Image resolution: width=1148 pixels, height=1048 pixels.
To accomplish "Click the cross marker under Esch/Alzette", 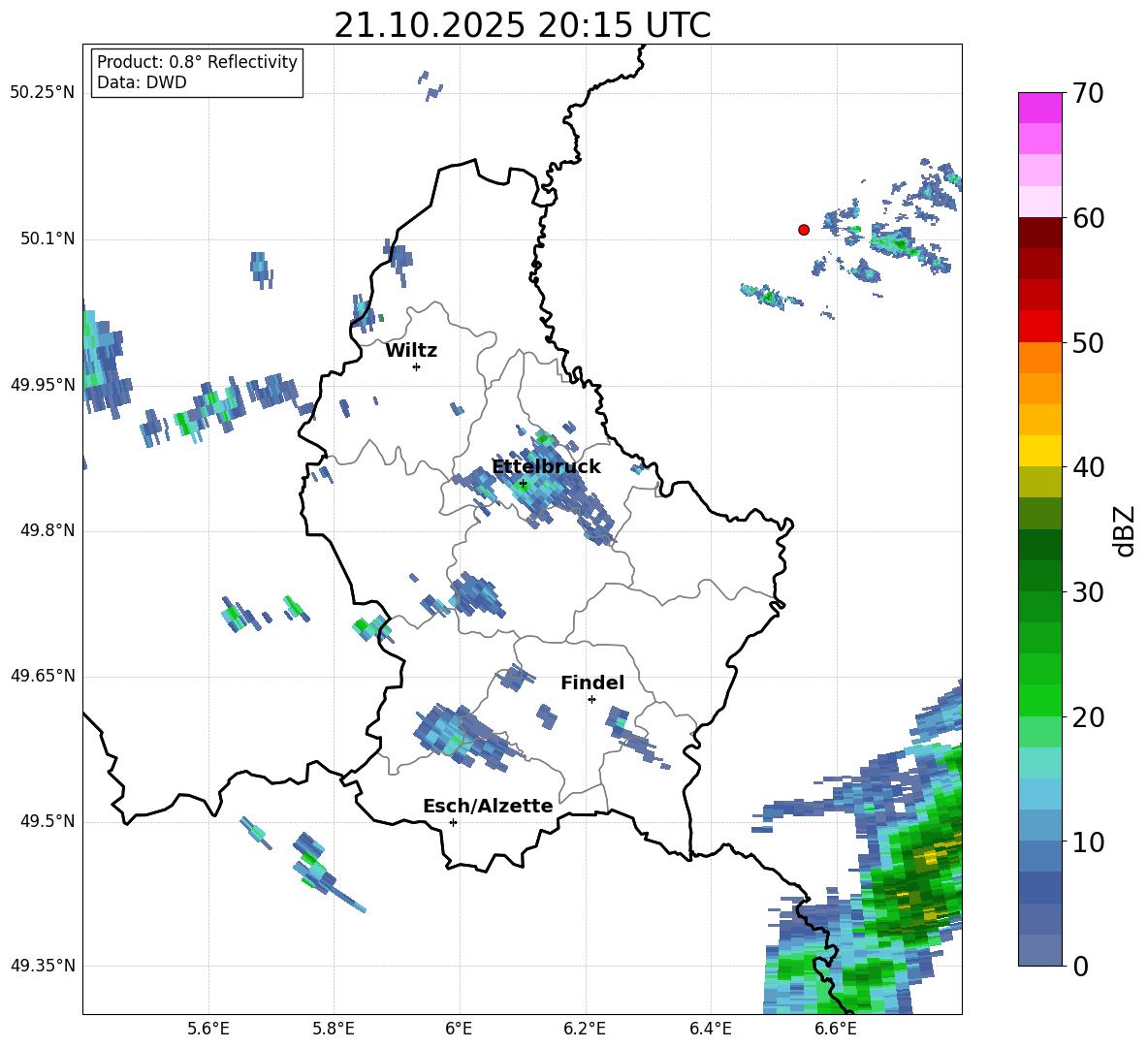I will [453, 822].
